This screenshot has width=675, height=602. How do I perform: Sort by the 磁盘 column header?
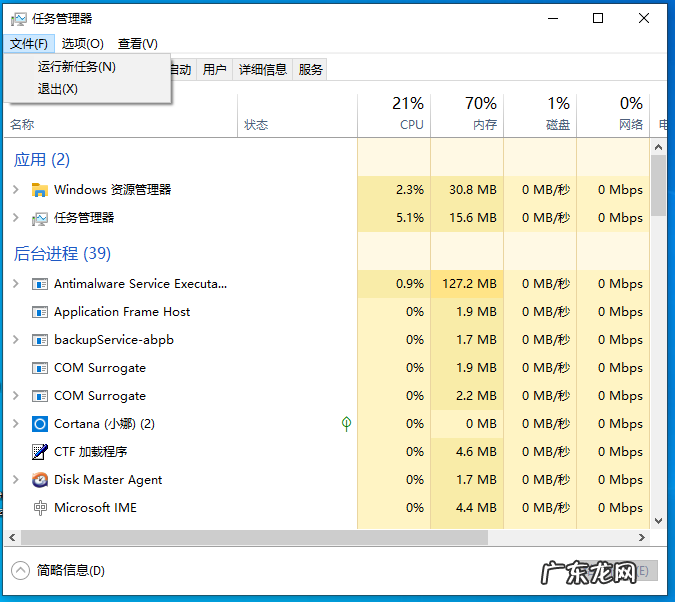tap(540, 115)
